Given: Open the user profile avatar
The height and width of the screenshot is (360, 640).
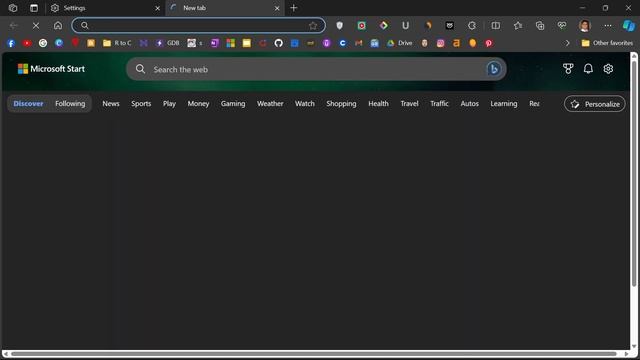Looking at the screenshot, I should tap(585, 26).
